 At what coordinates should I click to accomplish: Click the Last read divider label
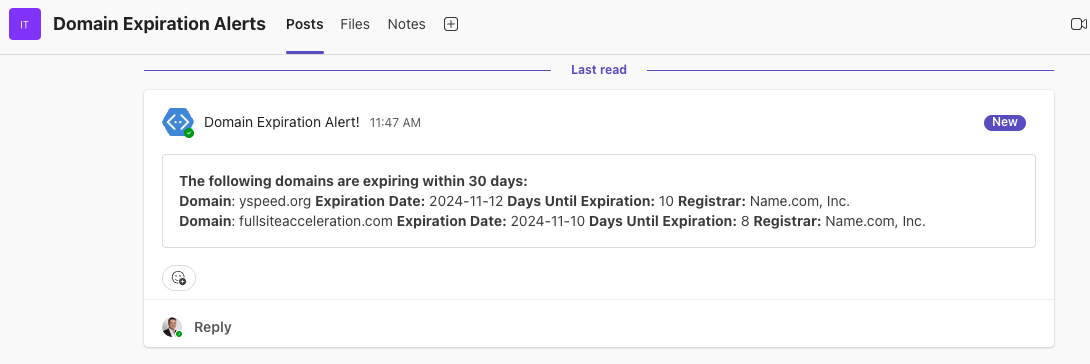(599, 70)
